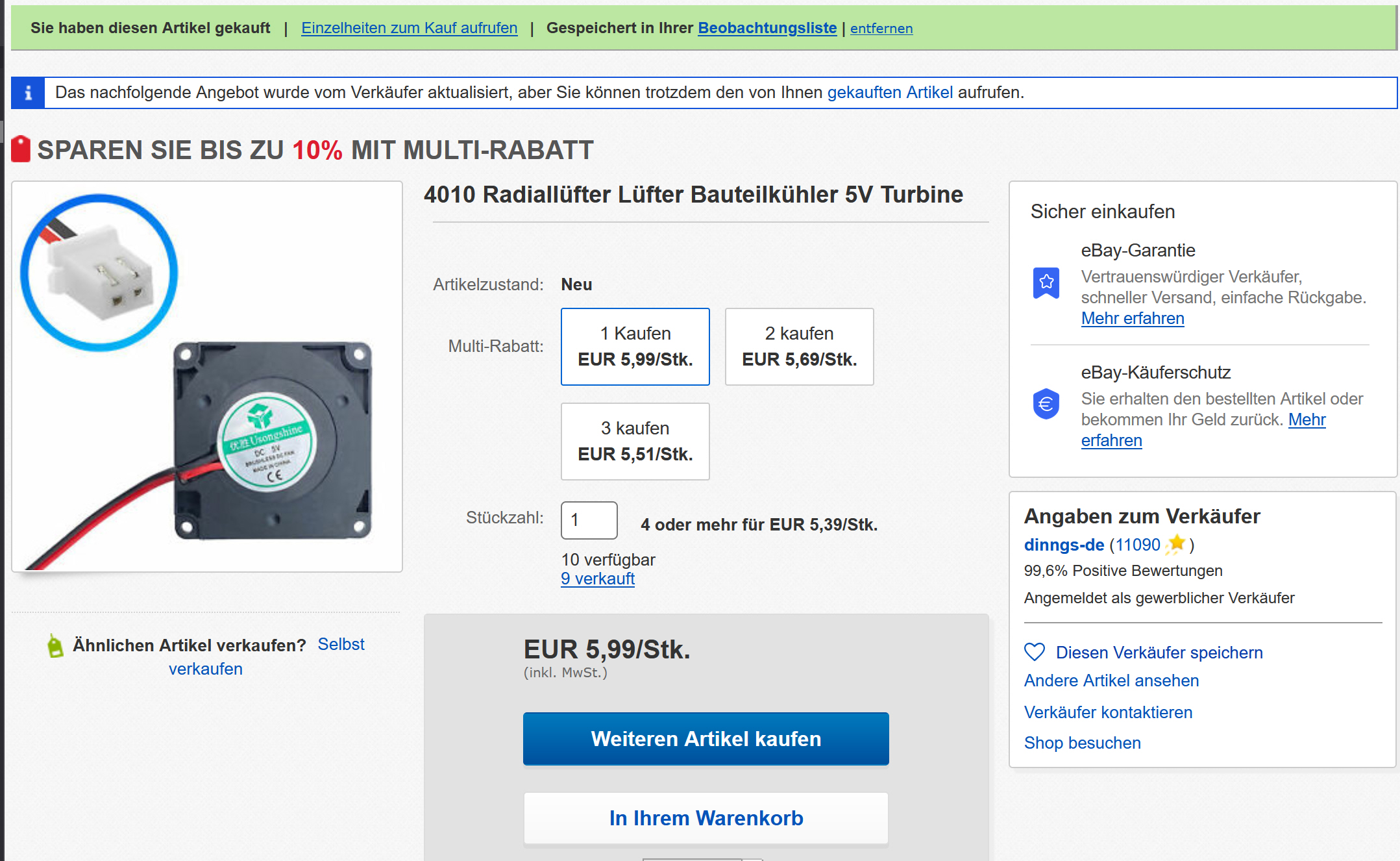
Task: Click 'entfernen' to remove from watchlist
Action: pos(881,29)
